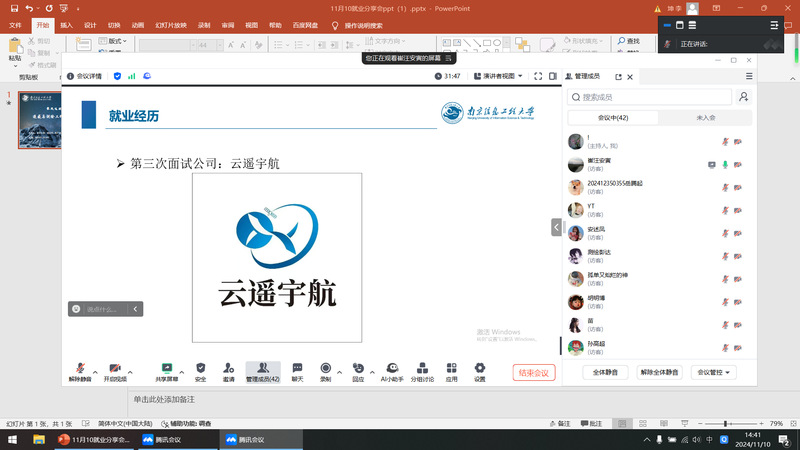Open the security (安全) shield option

(x=201, y=372)
